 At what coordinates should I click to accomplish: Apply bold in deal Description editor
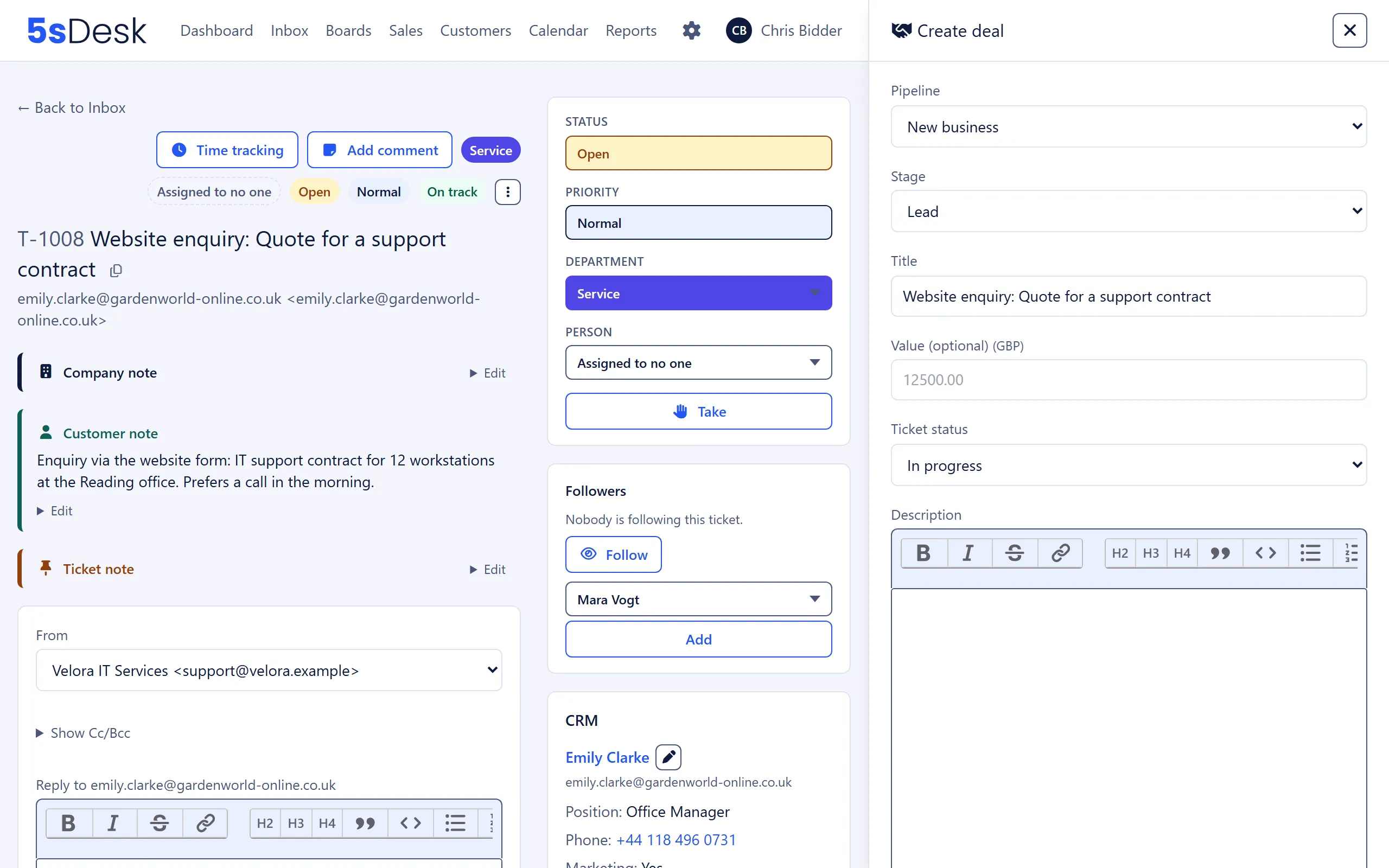[923, 553]
